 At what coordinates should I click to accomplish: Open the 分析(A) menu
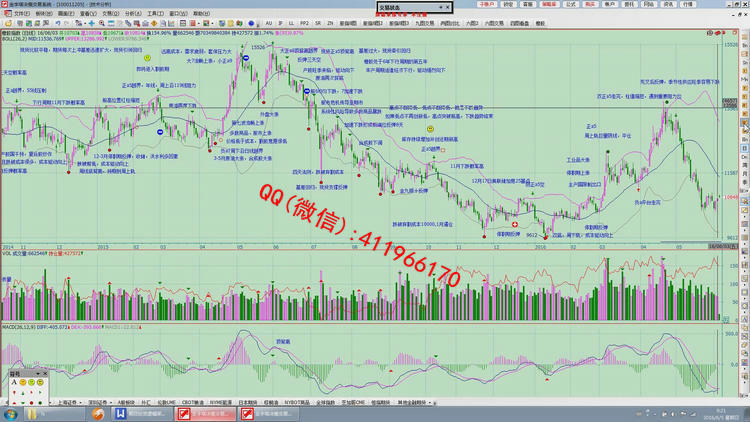point(133,13)
